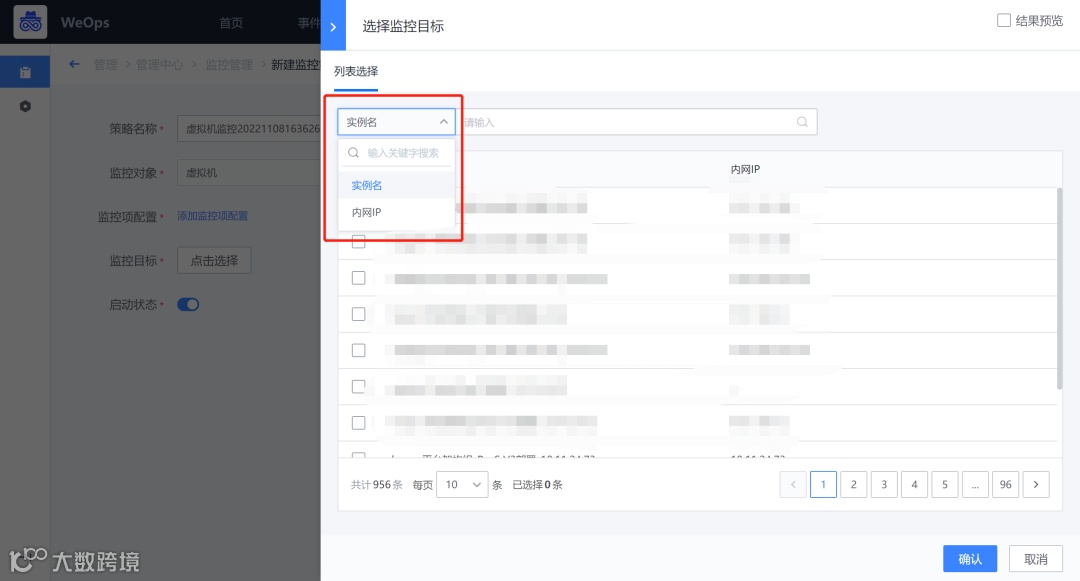
Task: Open the 实例名 filter dropdown
Action: [x=396, y=122]
